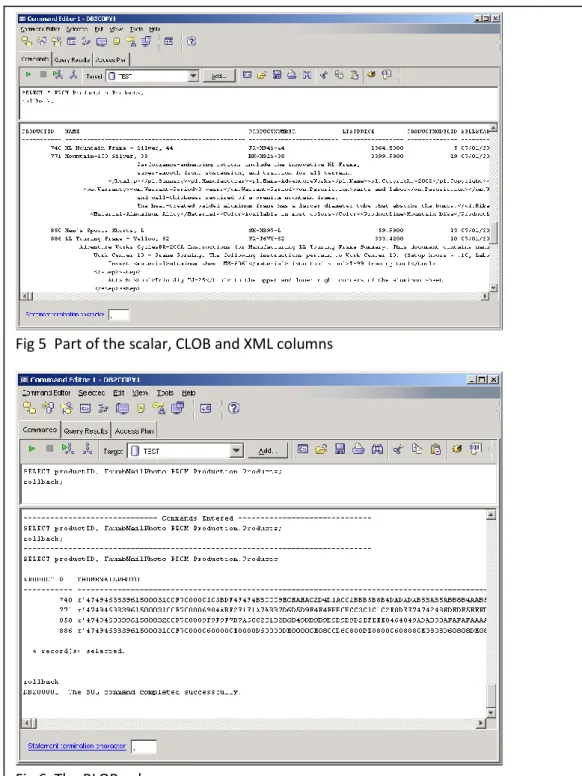This screenshot has width=582, height=776.
Task: Click the Add... button in Fig 5 window
Action: tap(219, 76)
